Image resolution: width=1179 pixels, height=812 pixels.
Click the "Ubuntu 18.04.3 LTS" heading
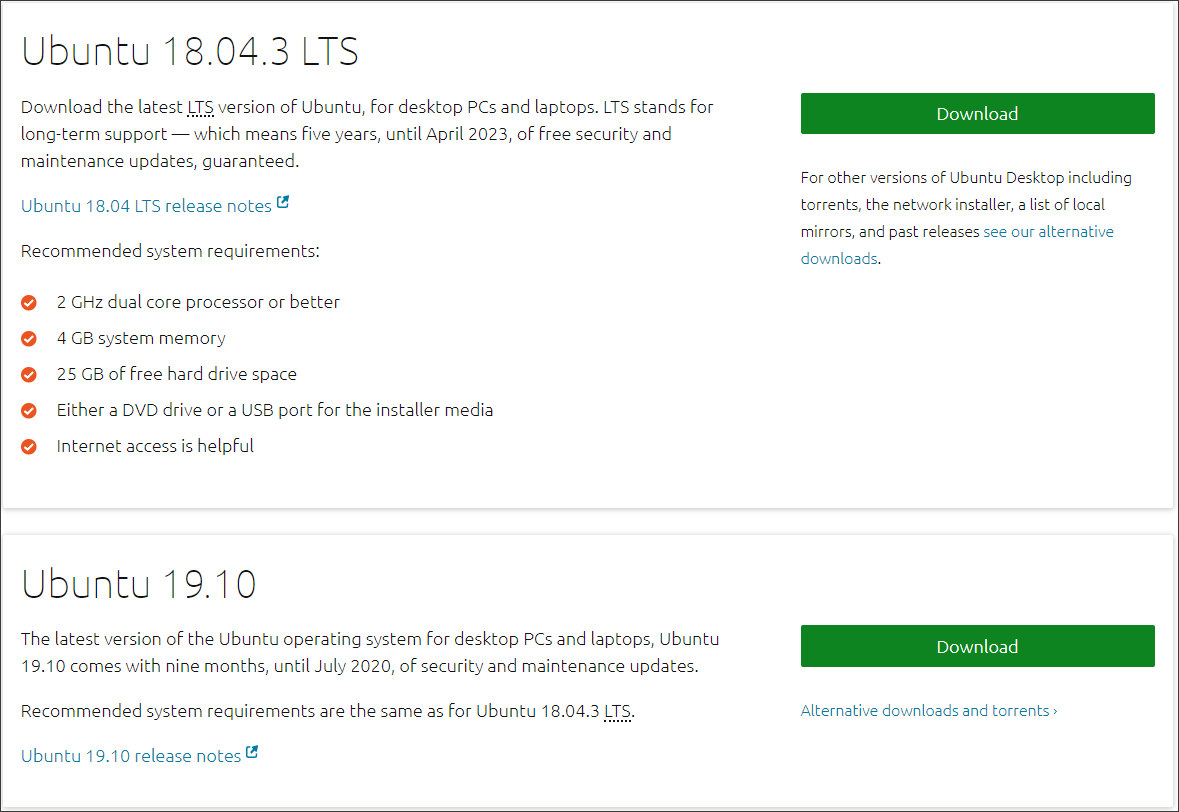(x=189, y=51)
